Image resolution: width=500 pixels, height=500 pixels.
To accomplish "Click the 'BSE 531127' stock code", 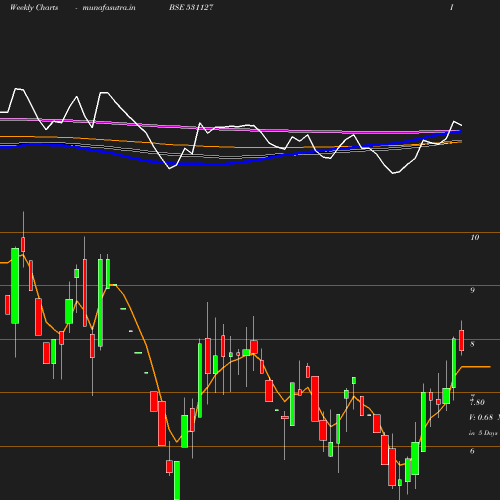I will 191,7.
